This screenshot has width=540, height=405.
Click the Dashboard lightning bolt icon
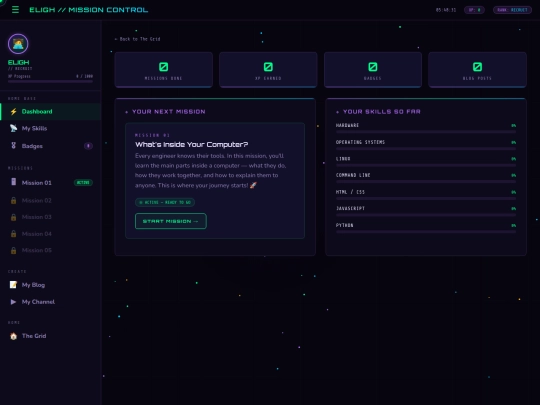(13, 112)
